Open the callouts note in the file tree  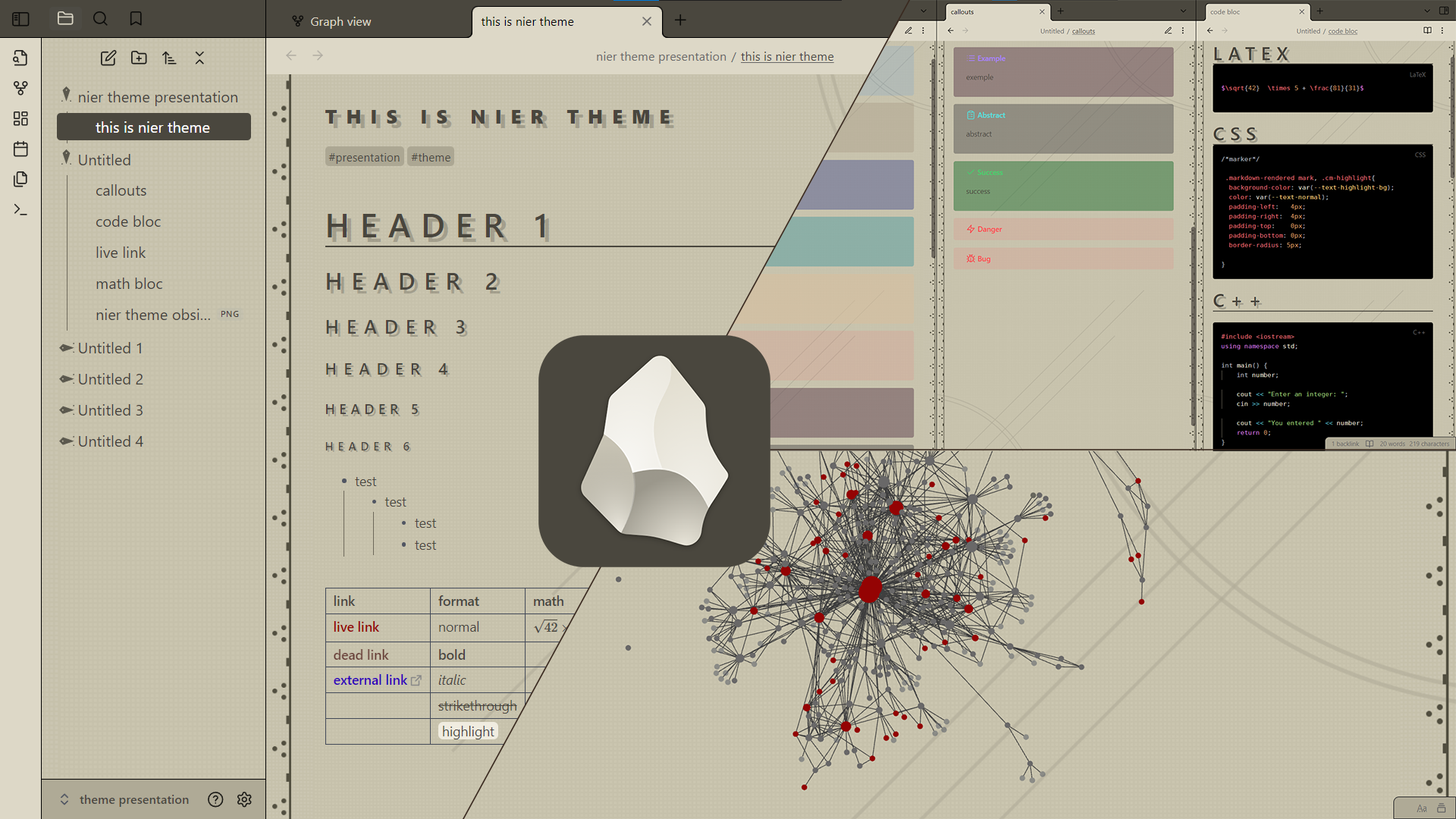coord(121,190)
